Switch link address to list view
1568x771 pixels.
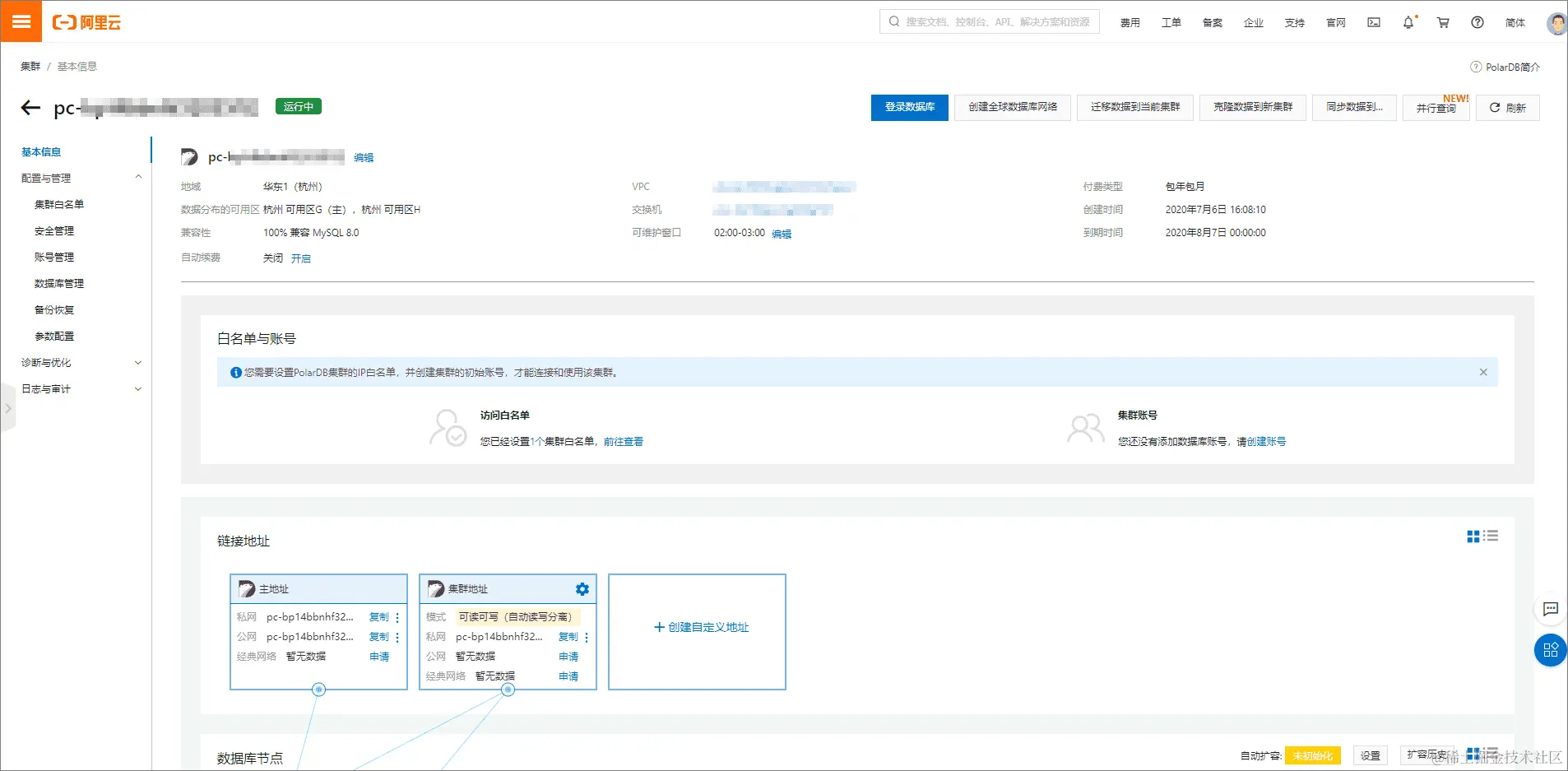[x=1491, y=536]
